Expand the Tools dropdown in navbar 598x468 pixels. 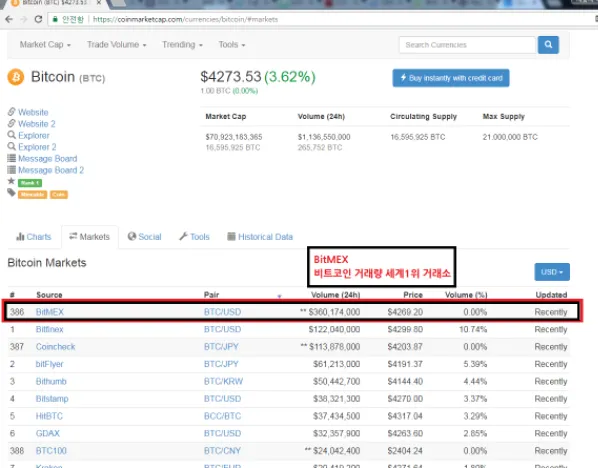pyautogui.click(x=232, y=45)
